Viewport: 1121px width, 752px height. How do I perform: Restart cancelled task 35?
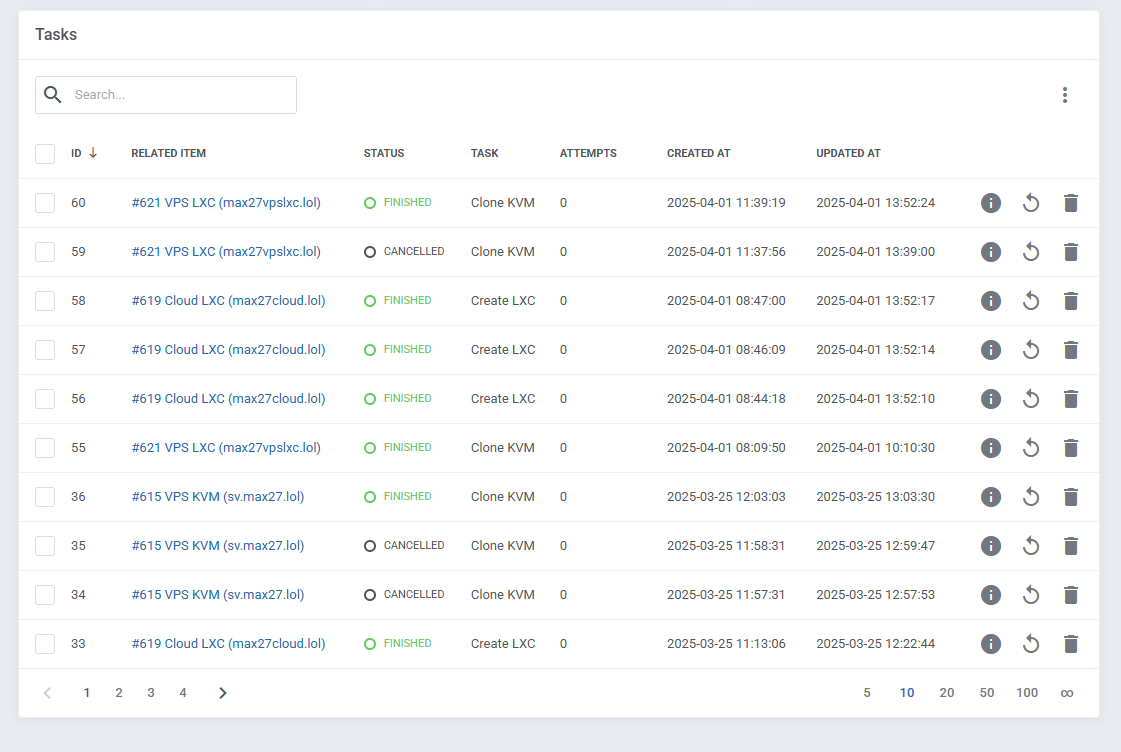[x=1030, y=546]
